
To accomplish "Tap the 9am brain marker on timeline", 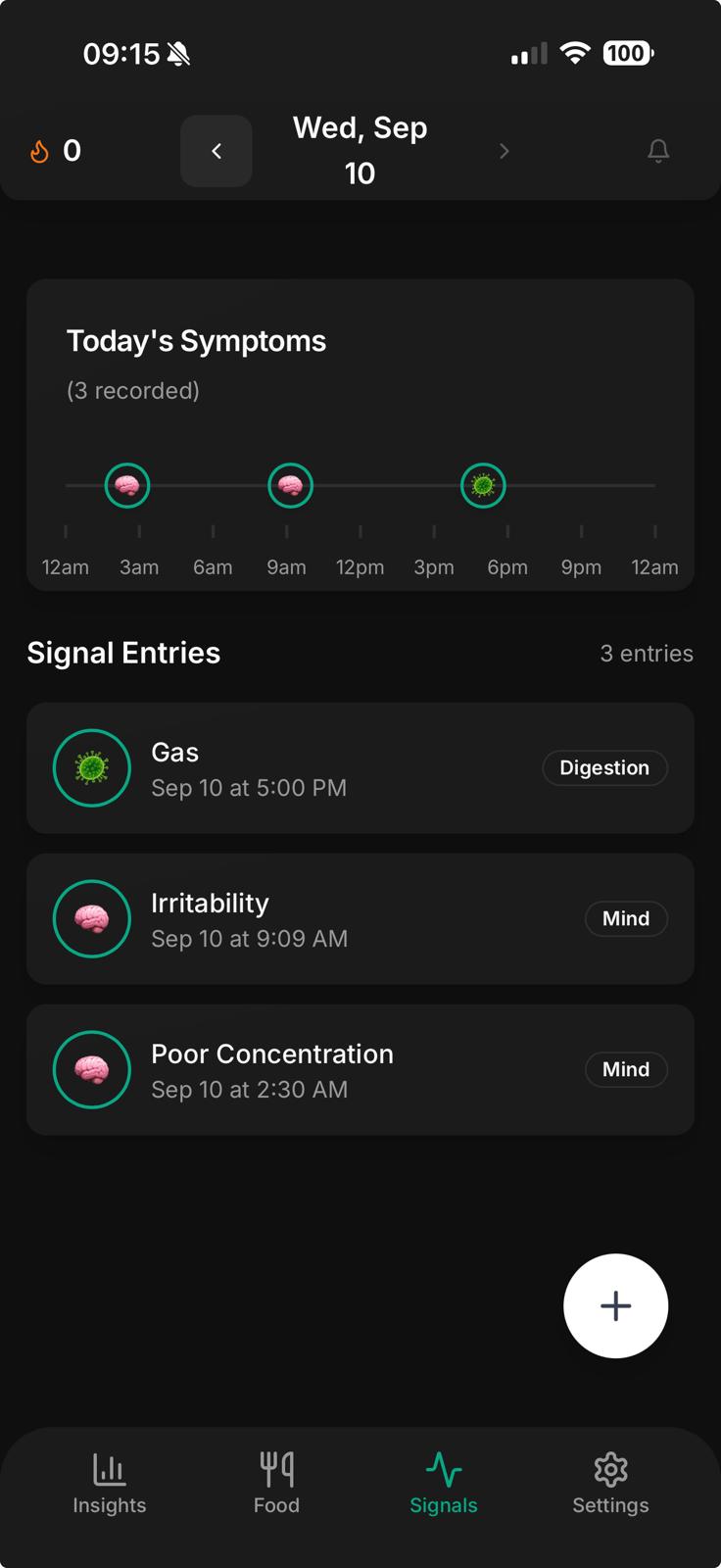I will click(x=290, y=485).
